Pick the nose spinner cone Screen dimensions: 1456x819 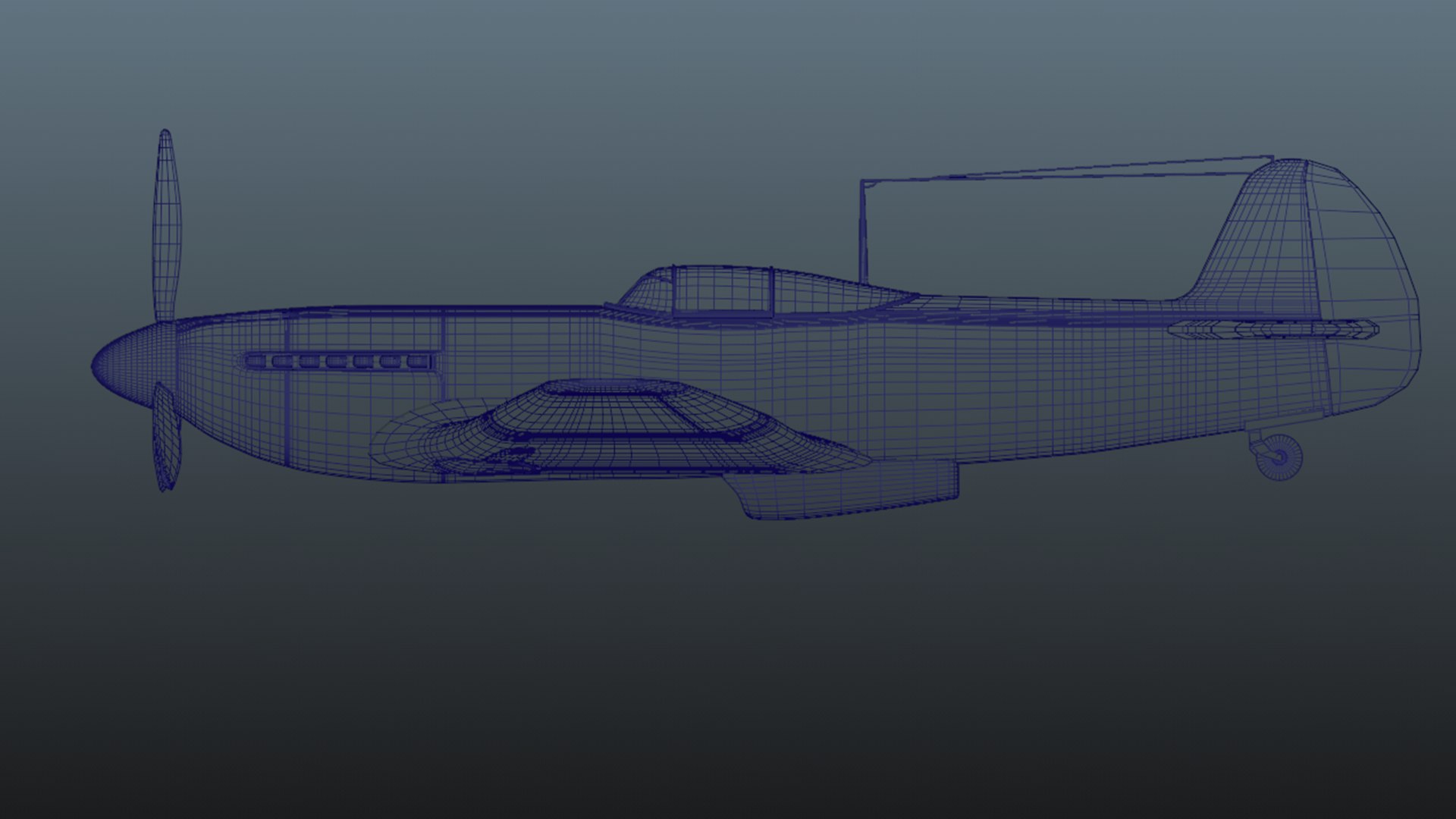134,366
